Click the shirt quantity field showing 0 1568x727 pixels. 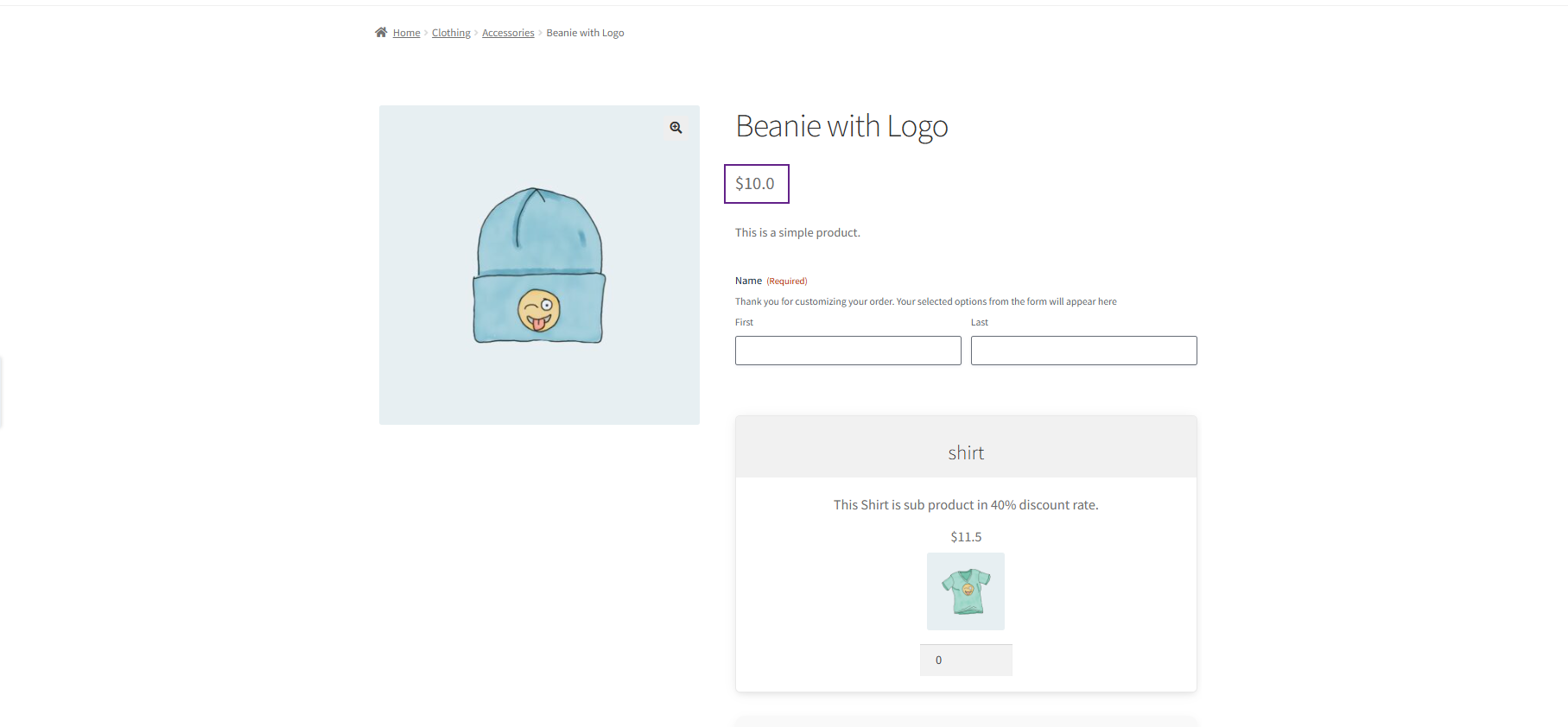click(x=966, y=660)
